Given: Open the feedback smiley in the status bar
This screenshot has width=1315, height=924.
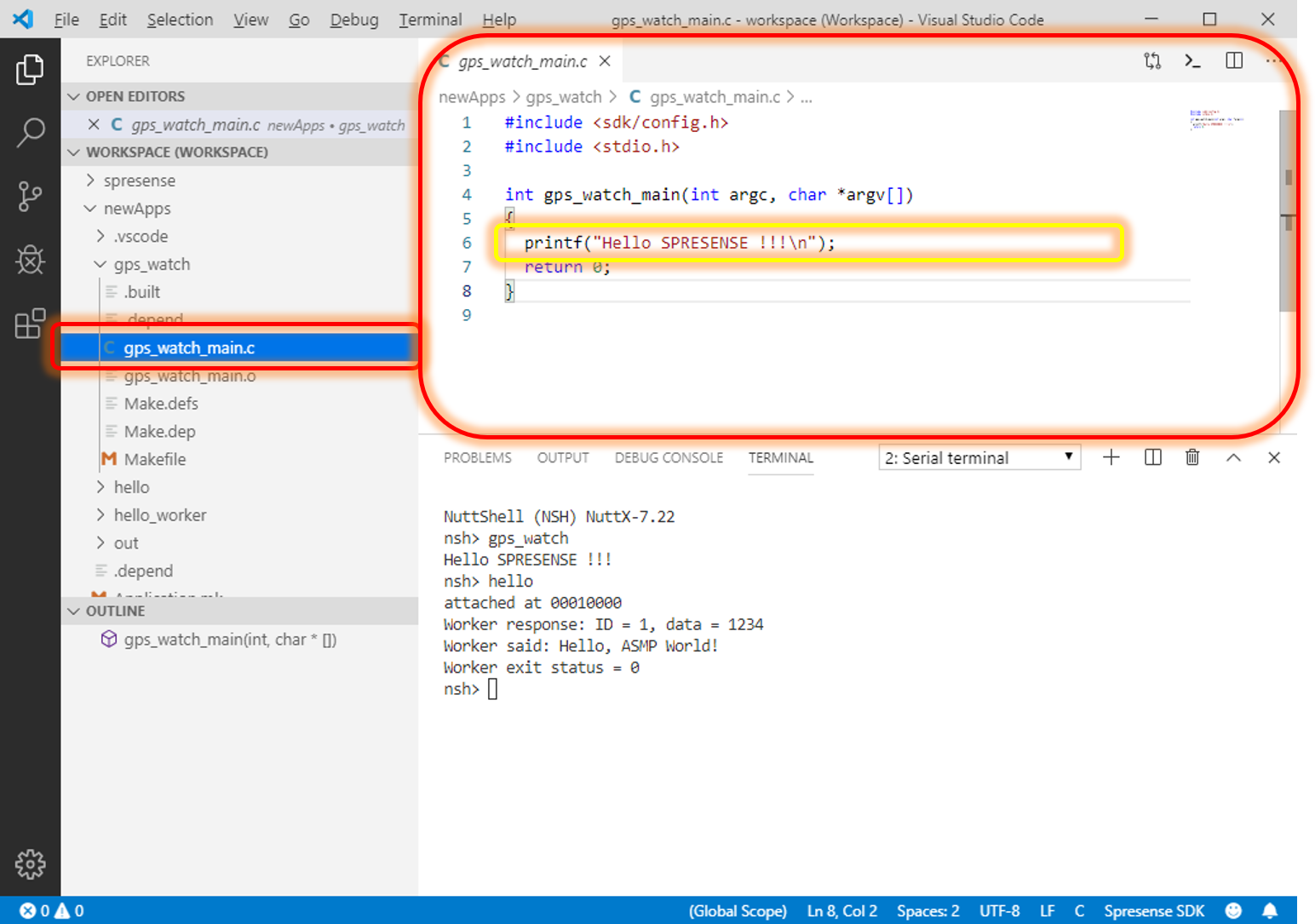Looking at the screenshot, I should click(1232, 910).
